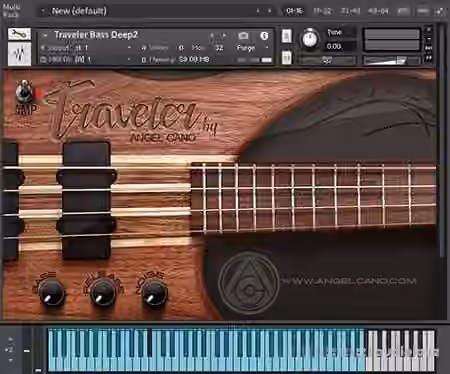Minimize the instrument header view
Screen dimensions: 450x374
click(x=429, y=39)
